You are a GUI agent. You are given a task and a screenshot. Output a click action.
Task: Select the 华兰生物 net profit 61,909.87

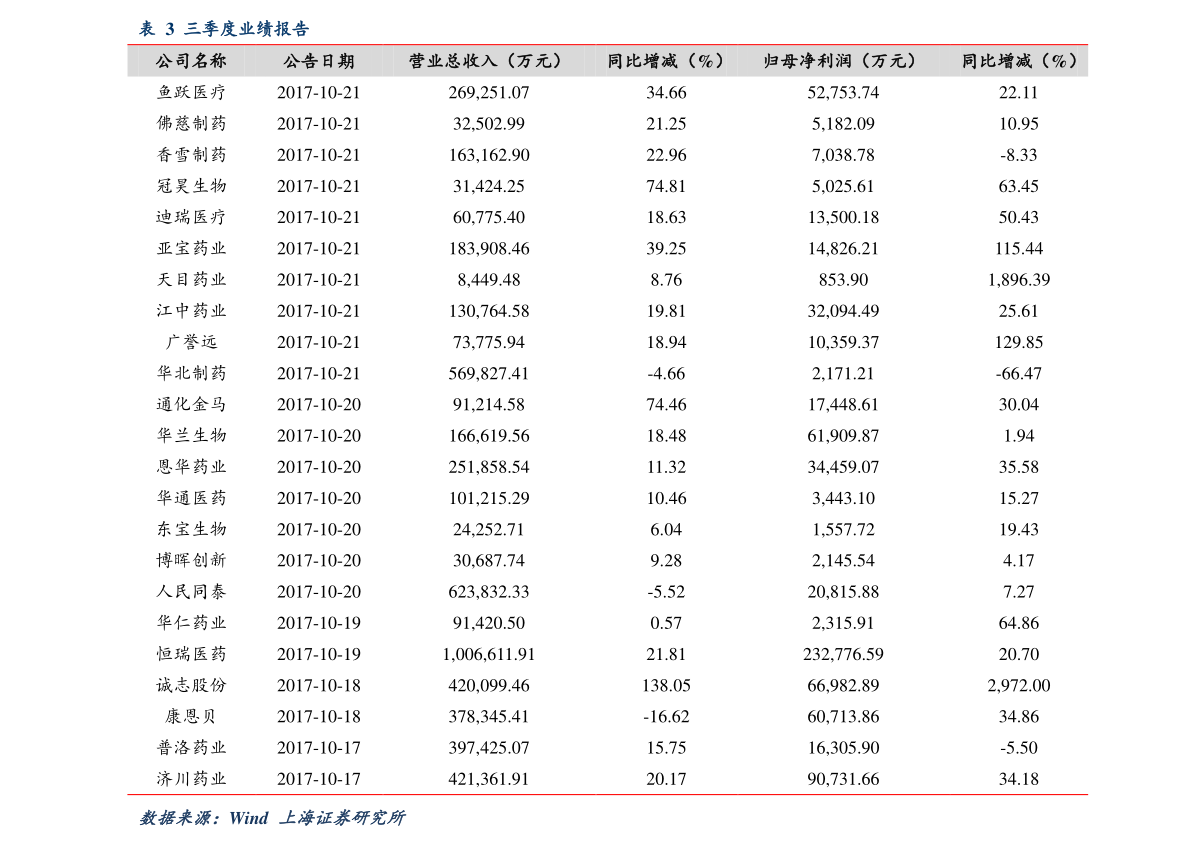coord(843,436)
